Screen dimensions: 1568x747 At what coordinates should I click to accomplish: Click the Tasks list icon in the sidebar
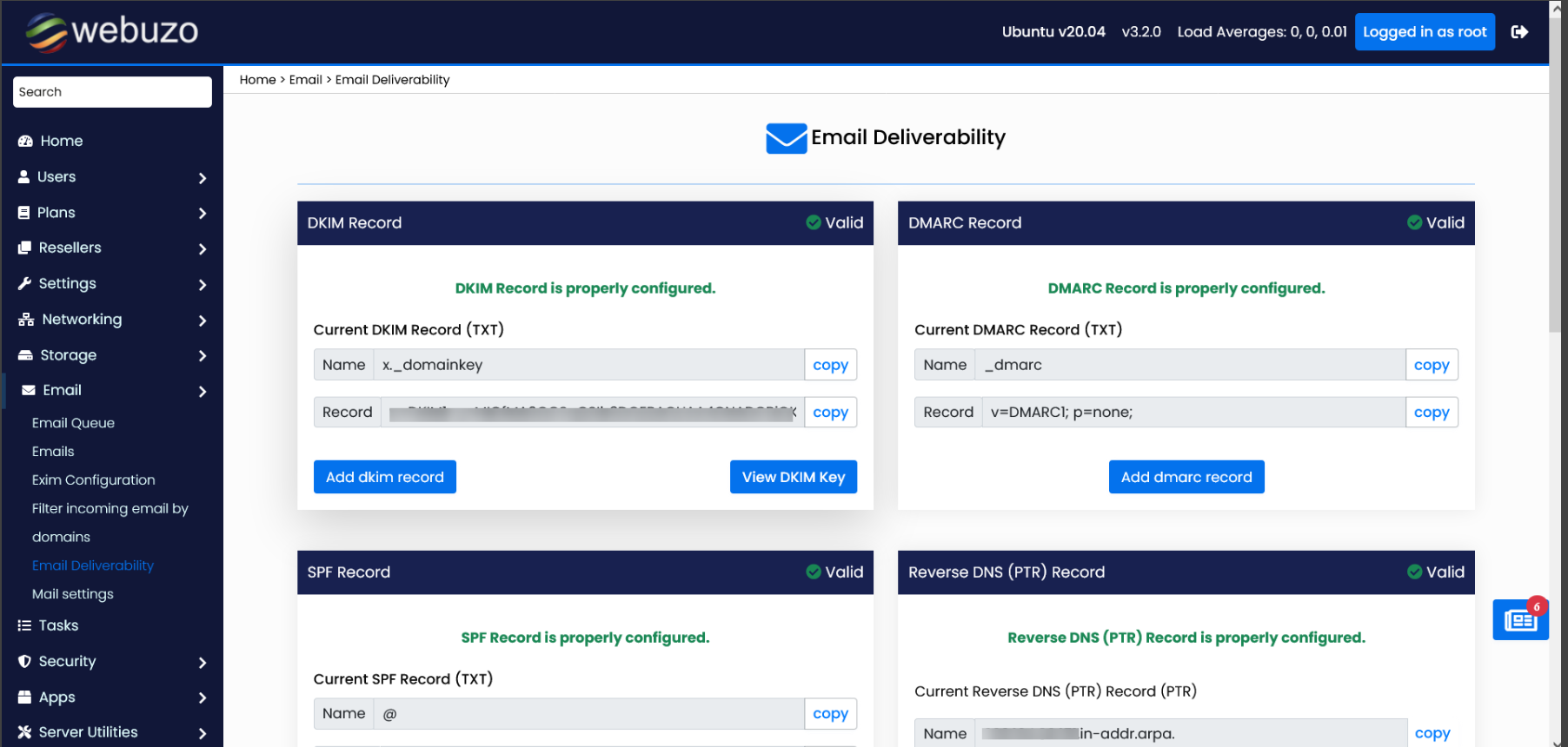pyautogui.click(x=24, y=625)
